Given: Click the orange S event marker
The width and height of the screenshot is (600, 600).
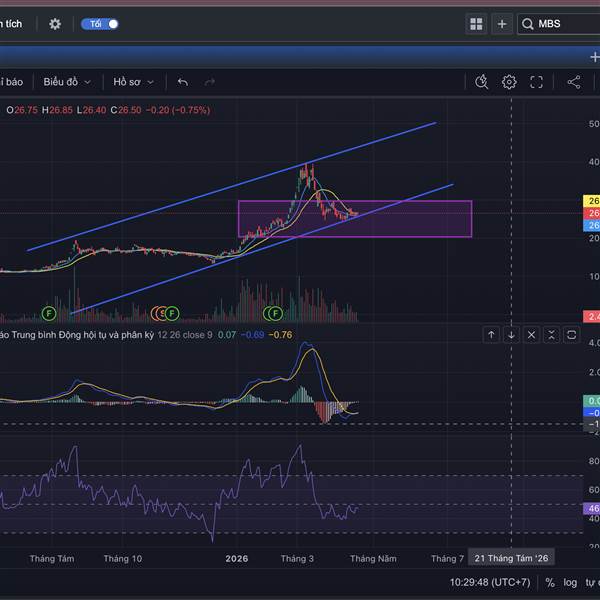Looking at the screenshot, I should click(x=161, y=314).
